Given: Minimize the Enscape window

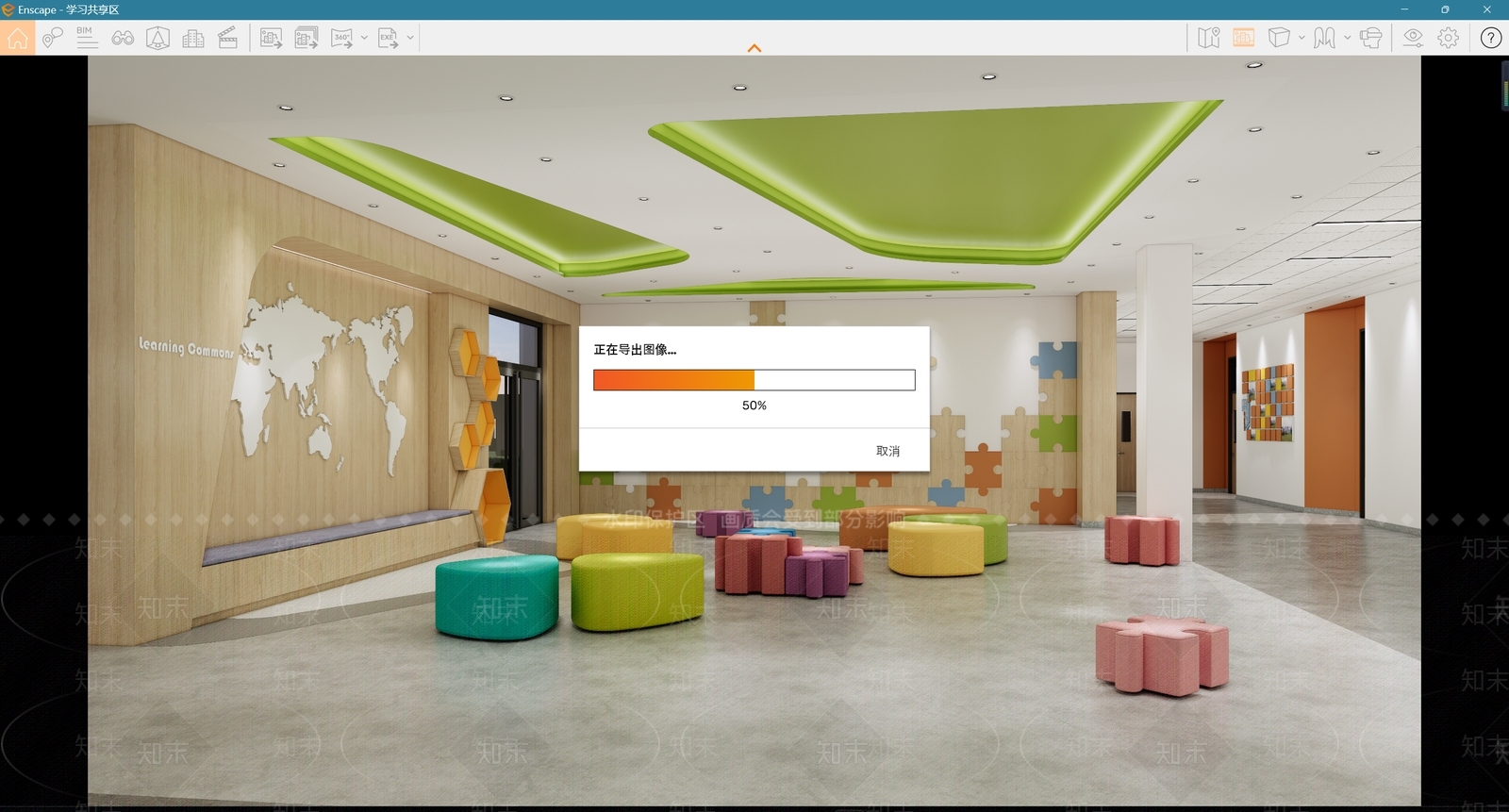Looking at the screenshot, I should (x=1404, y=9).
